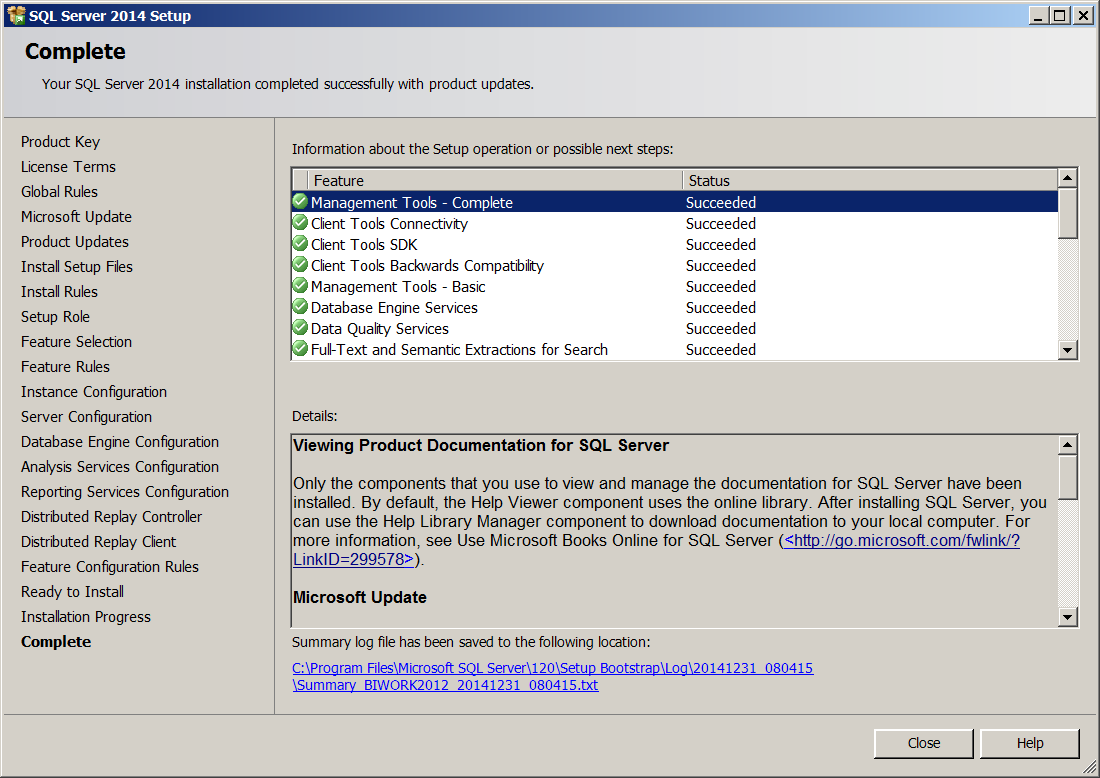Click green check icon for Full-Text and Semantic Extractions
The image size is (1100, 778).
(x=300, y=349)
